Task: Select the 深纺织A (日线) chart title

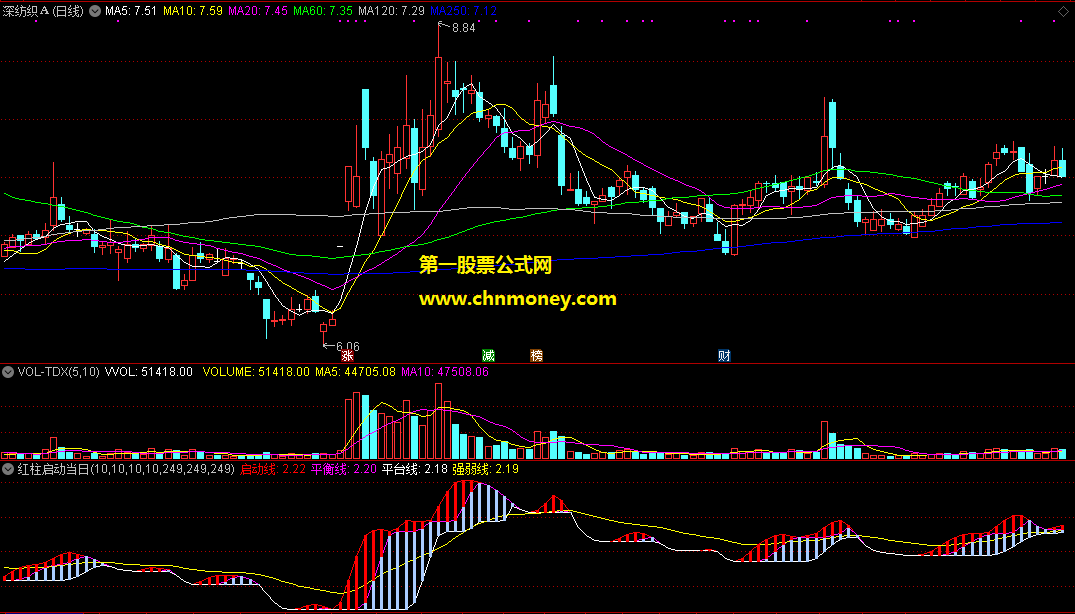Action: [43, 11]
